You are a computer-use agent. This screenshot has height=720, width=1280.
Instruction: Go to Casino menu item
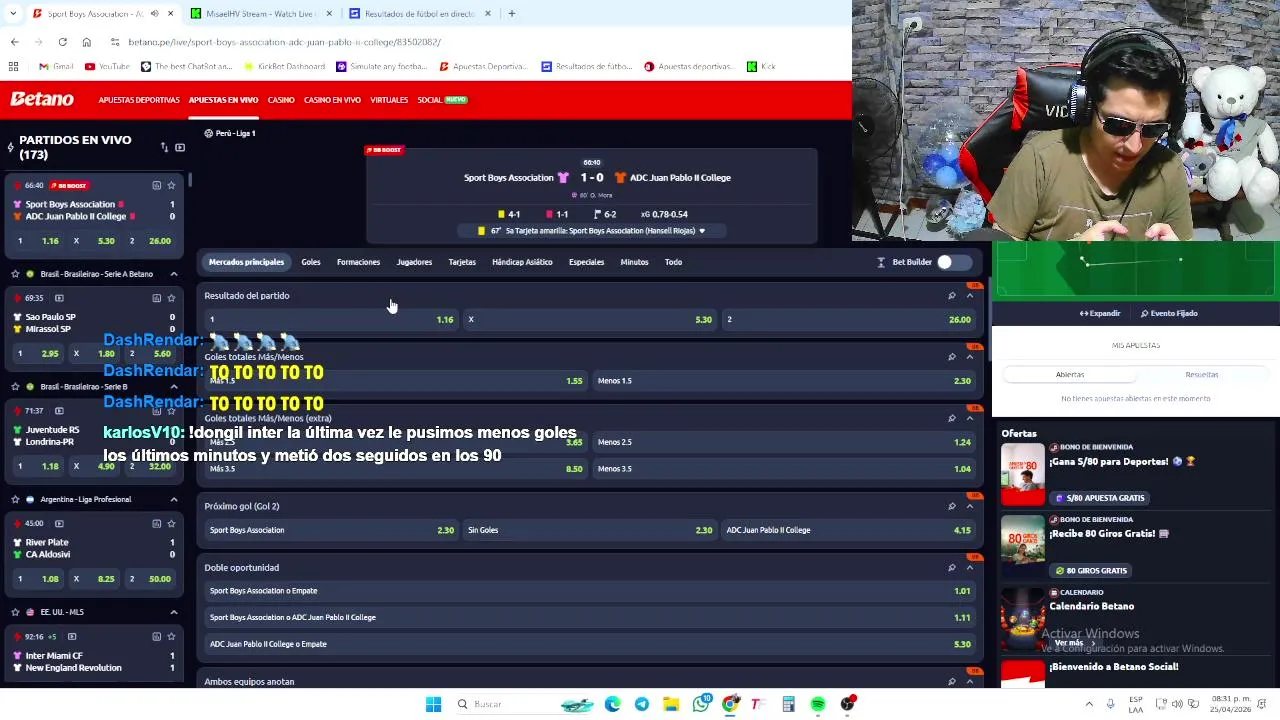(x=281, y=100)
